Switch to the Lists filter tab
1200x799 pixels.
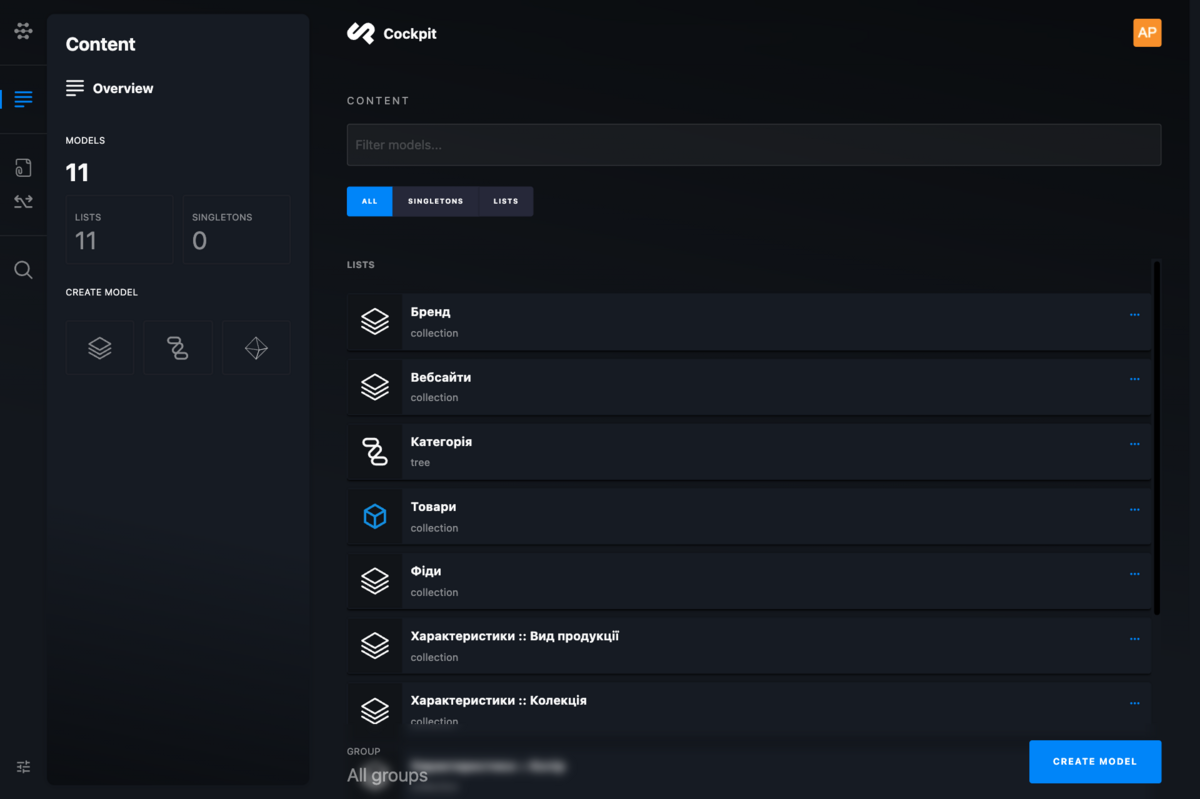pyautogui.click(x=506, y=201)
